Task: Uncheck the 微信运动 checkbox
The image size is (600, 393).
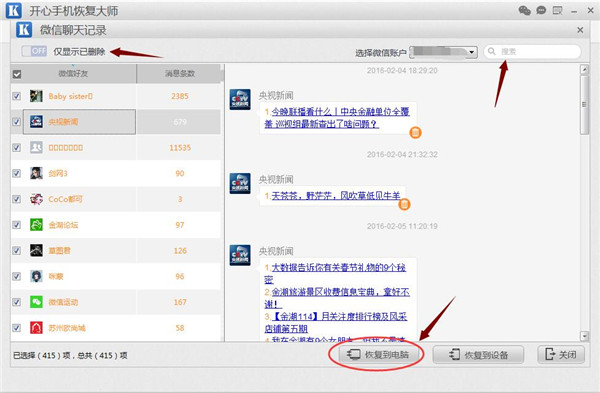Action: 16,302
